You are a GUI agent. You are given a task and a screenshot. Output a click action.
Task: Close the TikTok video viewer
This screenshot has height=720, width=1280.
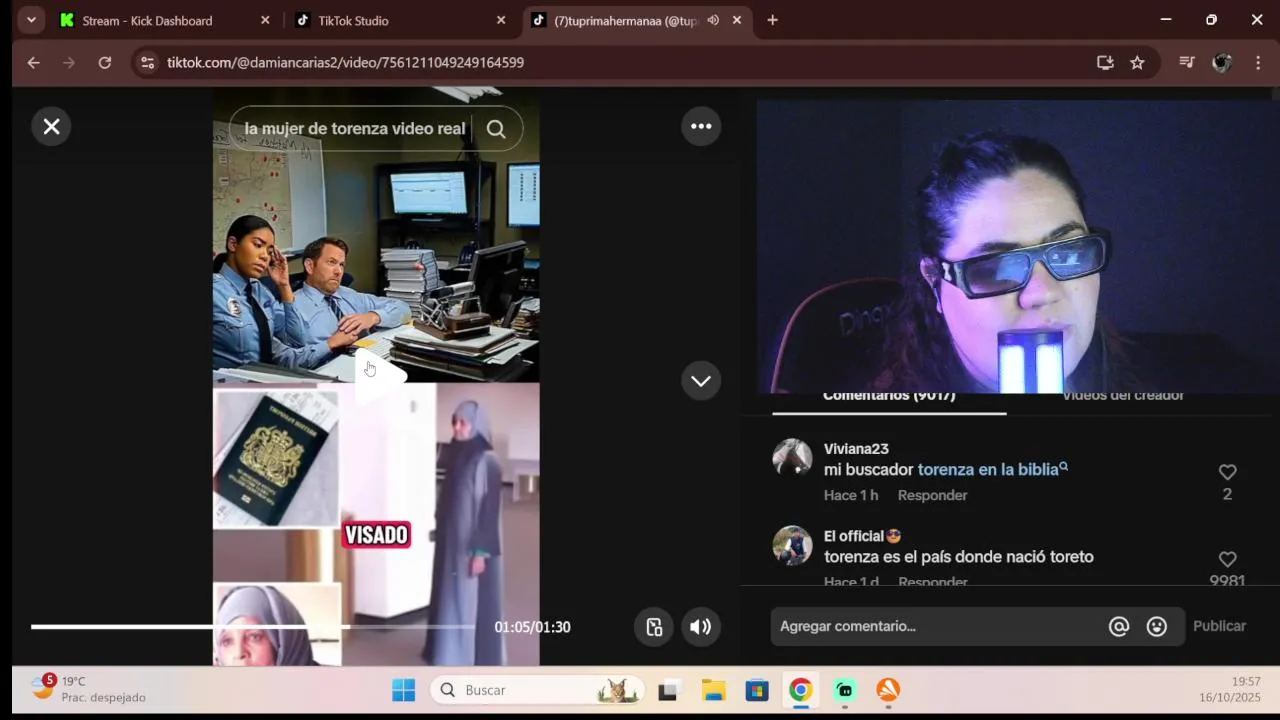51,126
